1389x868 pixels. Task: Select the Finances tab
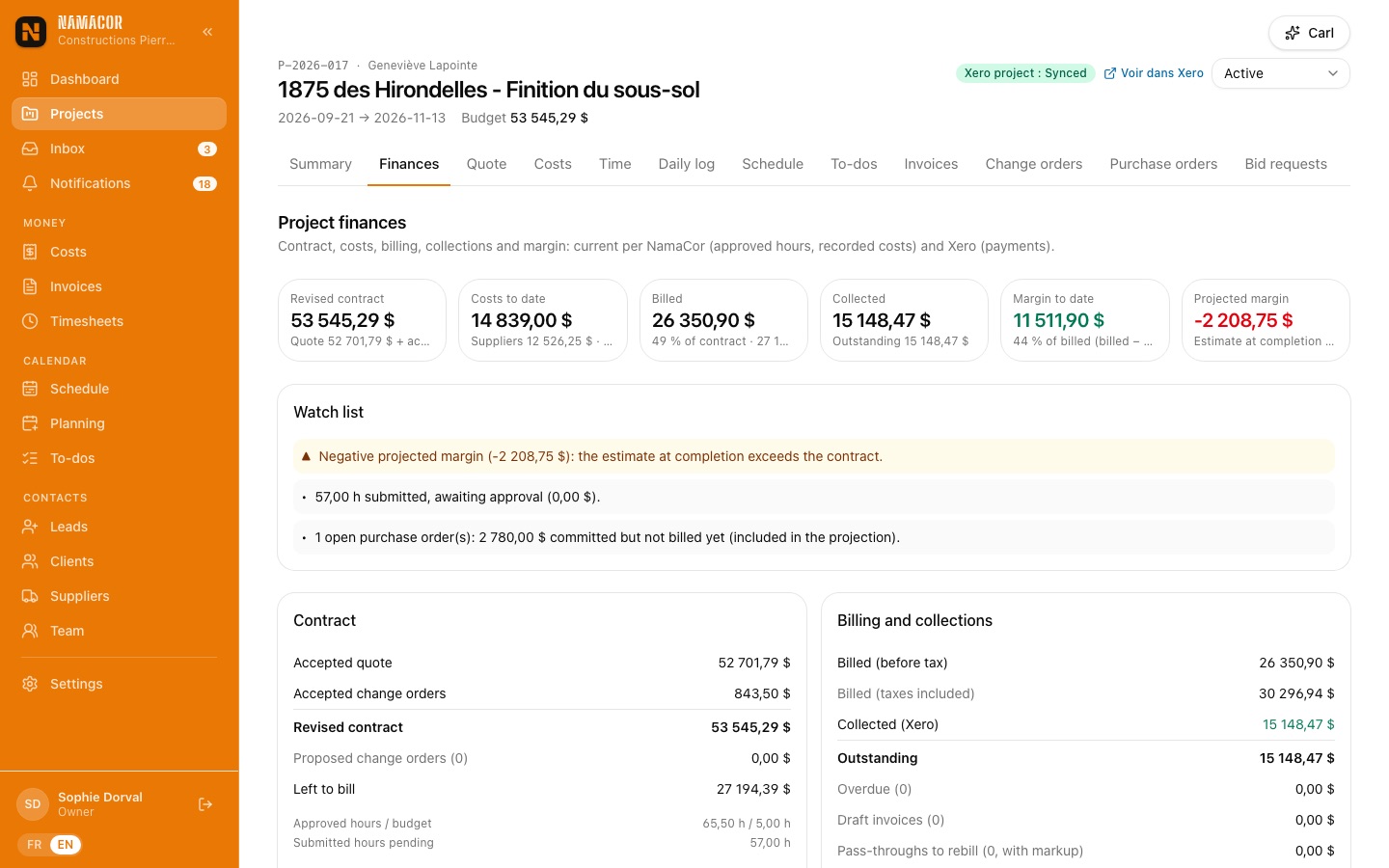[x=409, y=164]
